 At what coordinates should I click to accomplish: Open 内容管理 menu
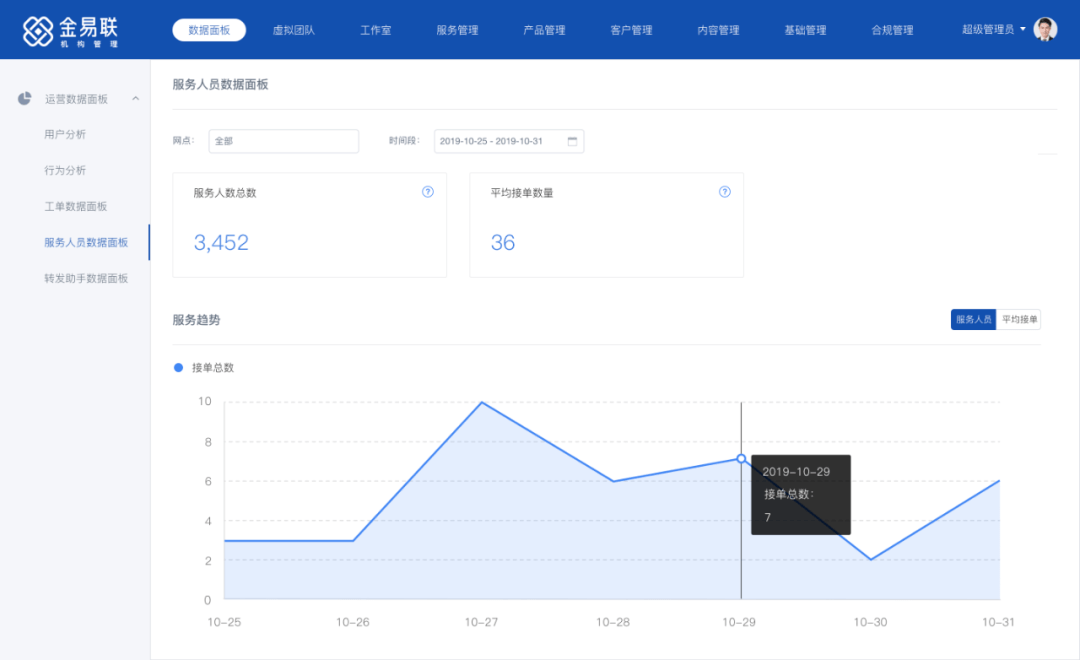(718, 30)
